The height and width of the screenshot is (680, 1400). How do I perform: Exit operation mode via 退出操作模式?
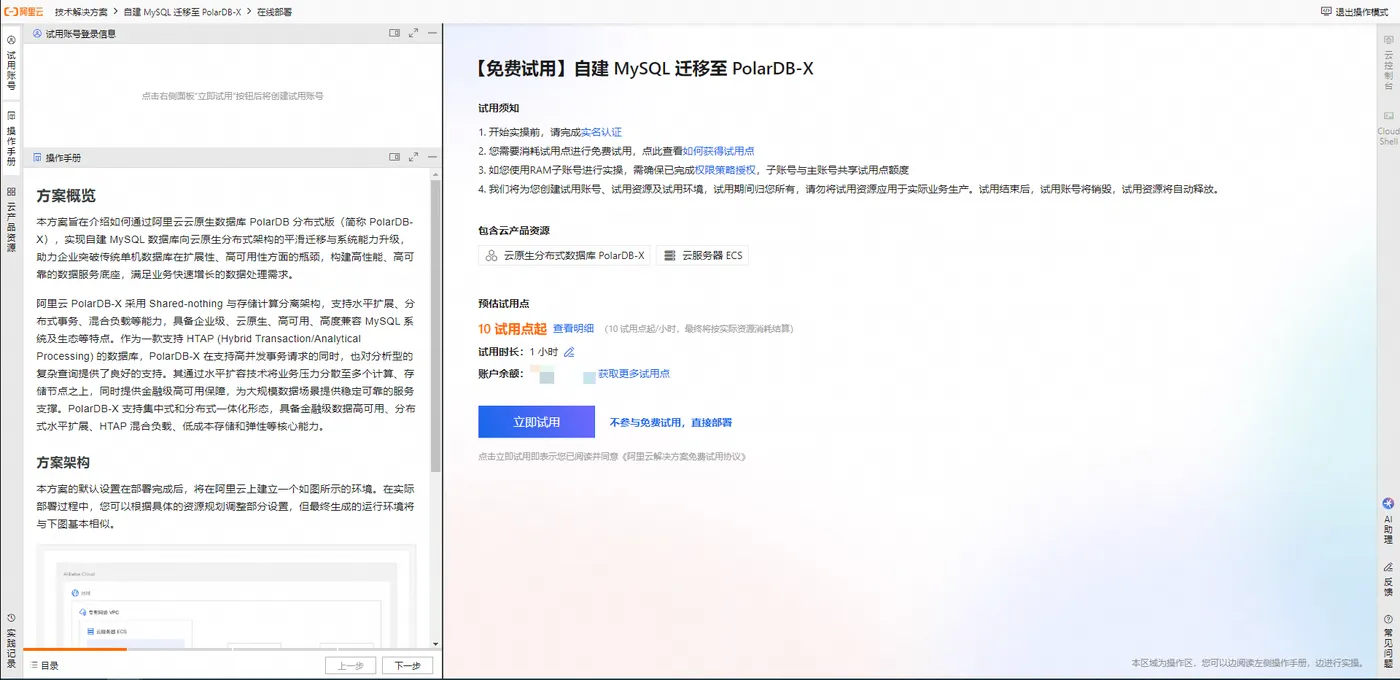pos(1353,11)
